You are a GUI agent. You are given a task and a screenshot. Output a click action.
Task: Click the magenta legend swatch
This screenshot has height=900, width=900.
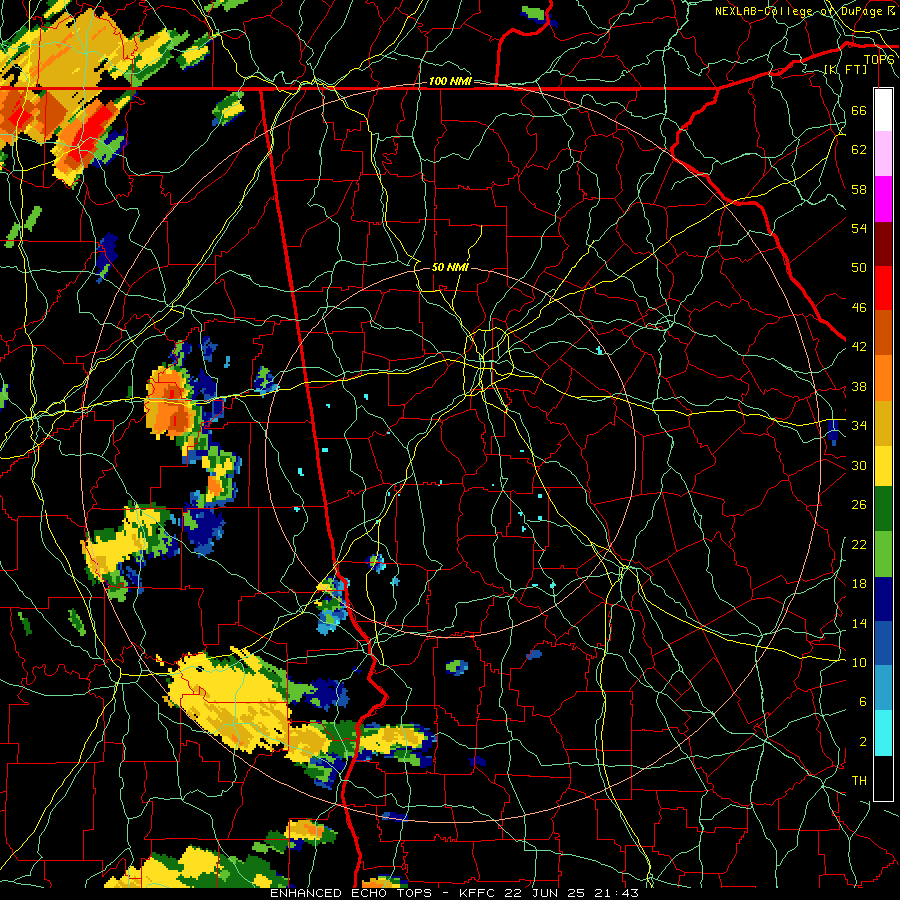pyautogui.click(x=883, y=199)
